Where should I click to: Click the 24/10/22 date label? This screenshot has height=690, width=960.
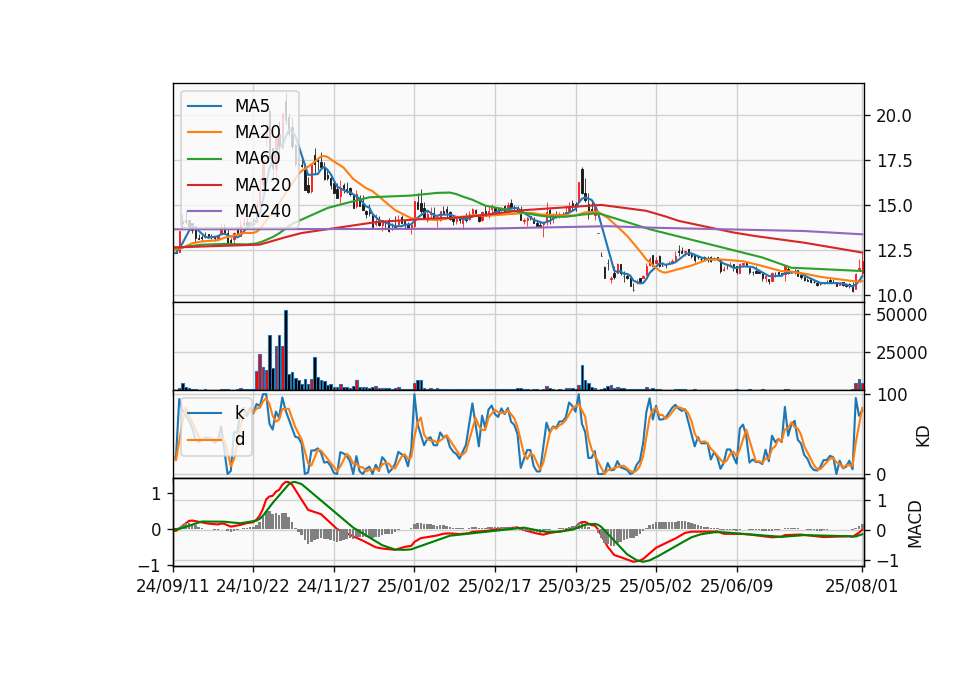pyautogui.click(x=253, y=587)
